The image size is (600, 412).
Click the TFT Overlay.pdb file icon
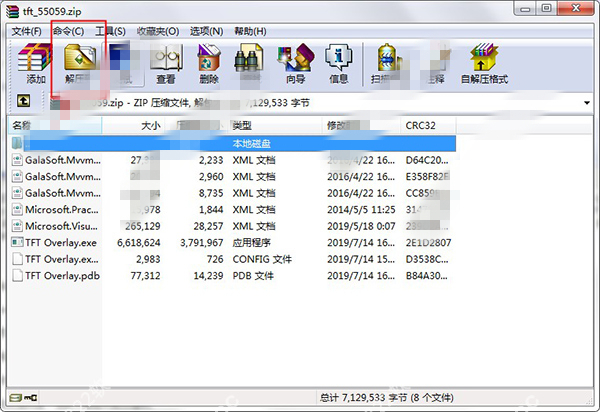(x=17, y=275)
